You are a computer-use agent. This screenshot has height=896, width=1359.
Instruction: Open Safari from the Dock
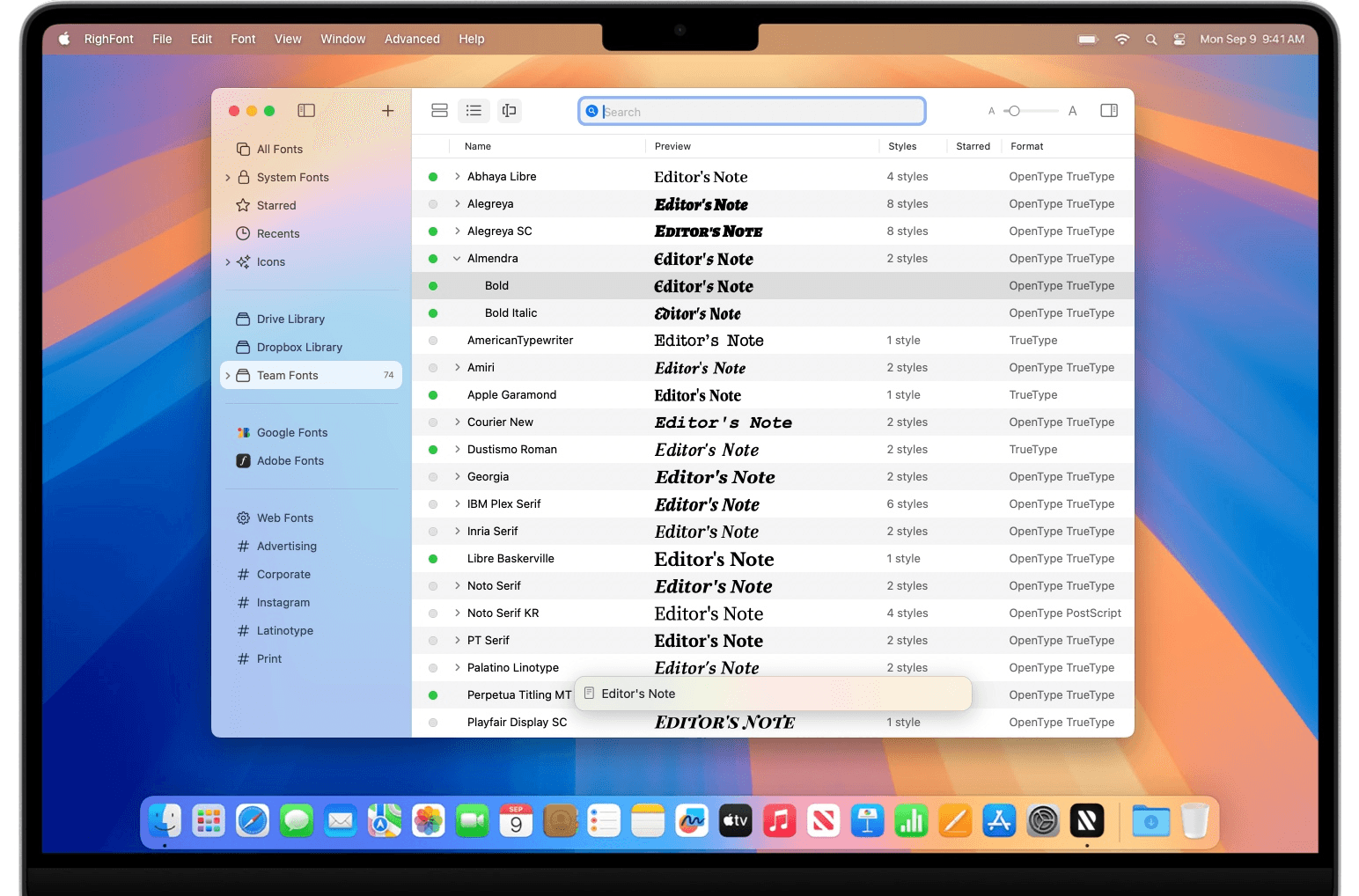point(253,821)
